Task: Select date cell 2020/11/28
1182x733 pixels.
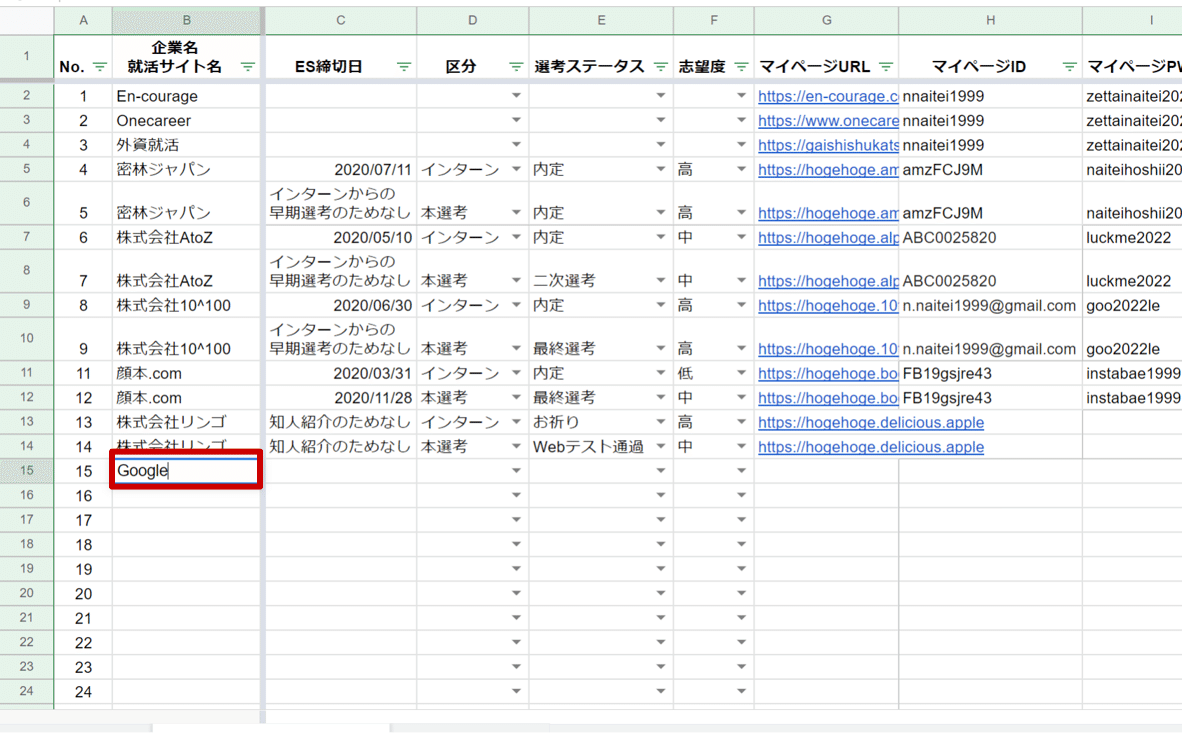Action: pyautogui.click(x=341, y=397)
